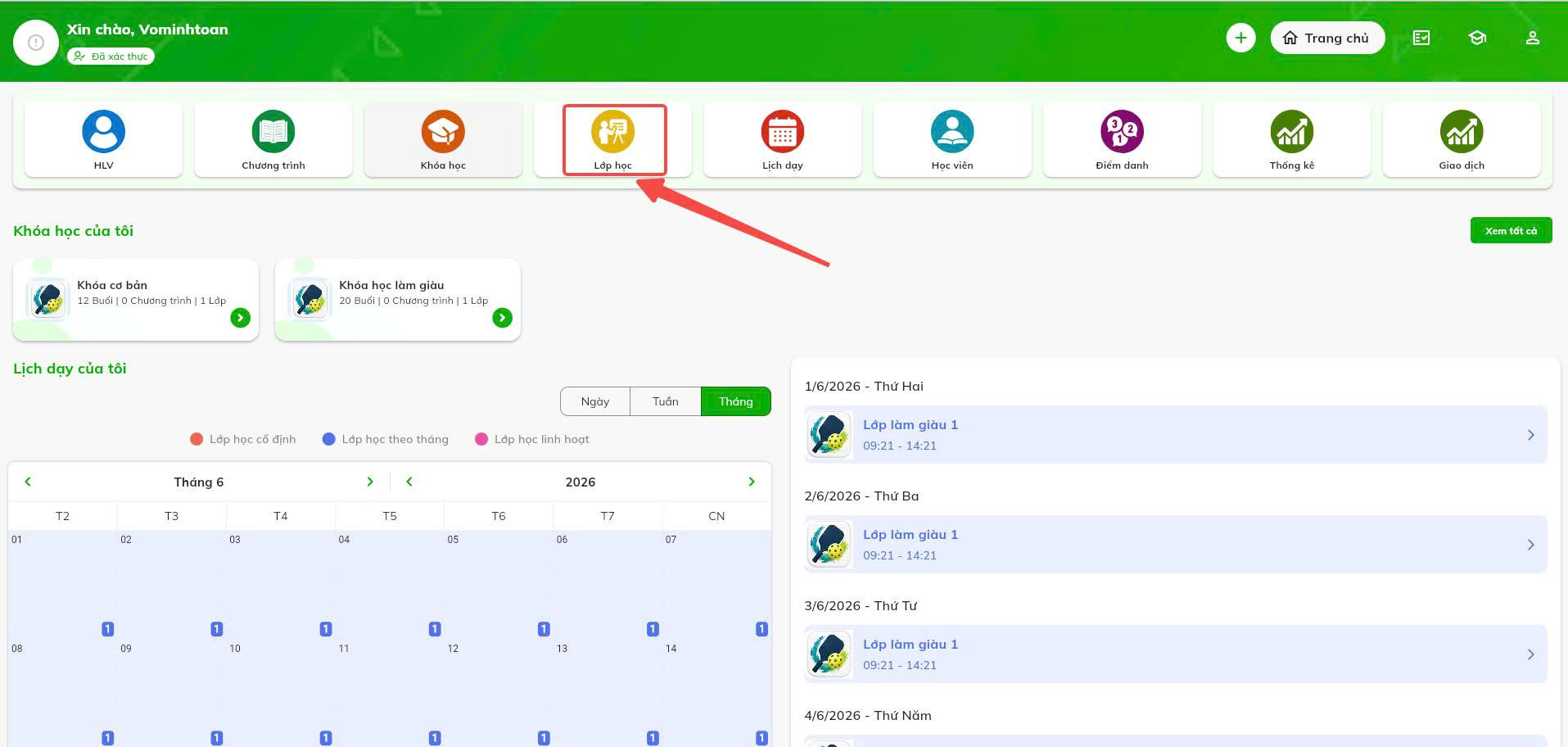Image resolution: width=1568 pixels, height=747 pixels.
Task: Click the CN weekday column header
Action: tap(716, 516)
